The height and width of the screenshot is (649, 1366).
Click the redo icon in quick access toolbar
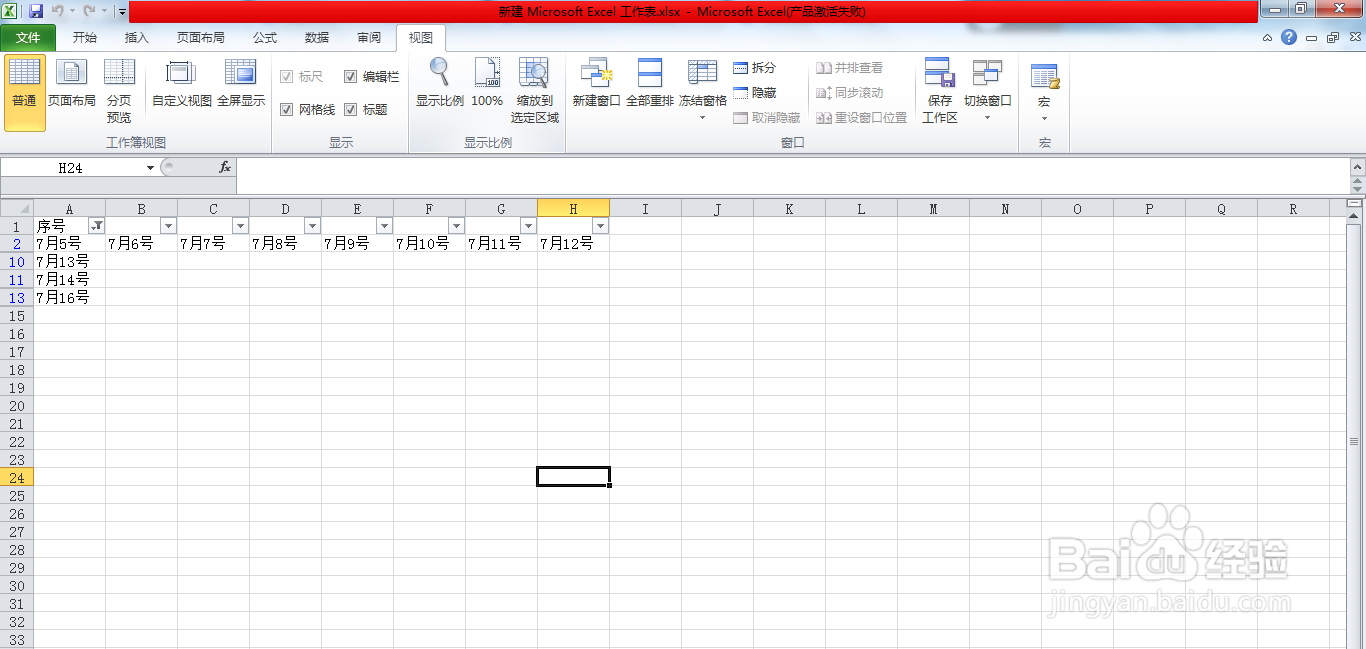(89, 11)
